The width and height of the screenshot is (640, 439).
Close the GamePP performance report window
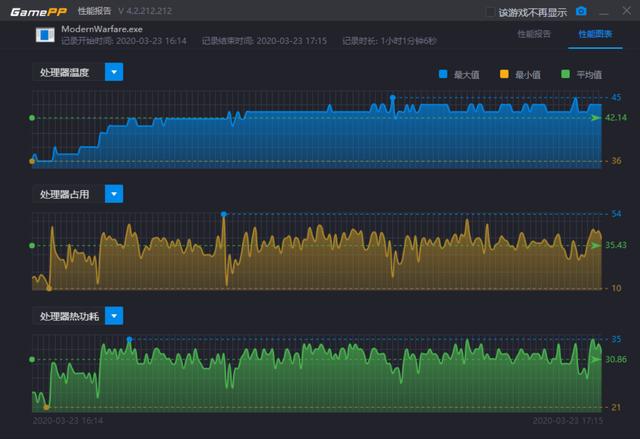pos(627,11)
